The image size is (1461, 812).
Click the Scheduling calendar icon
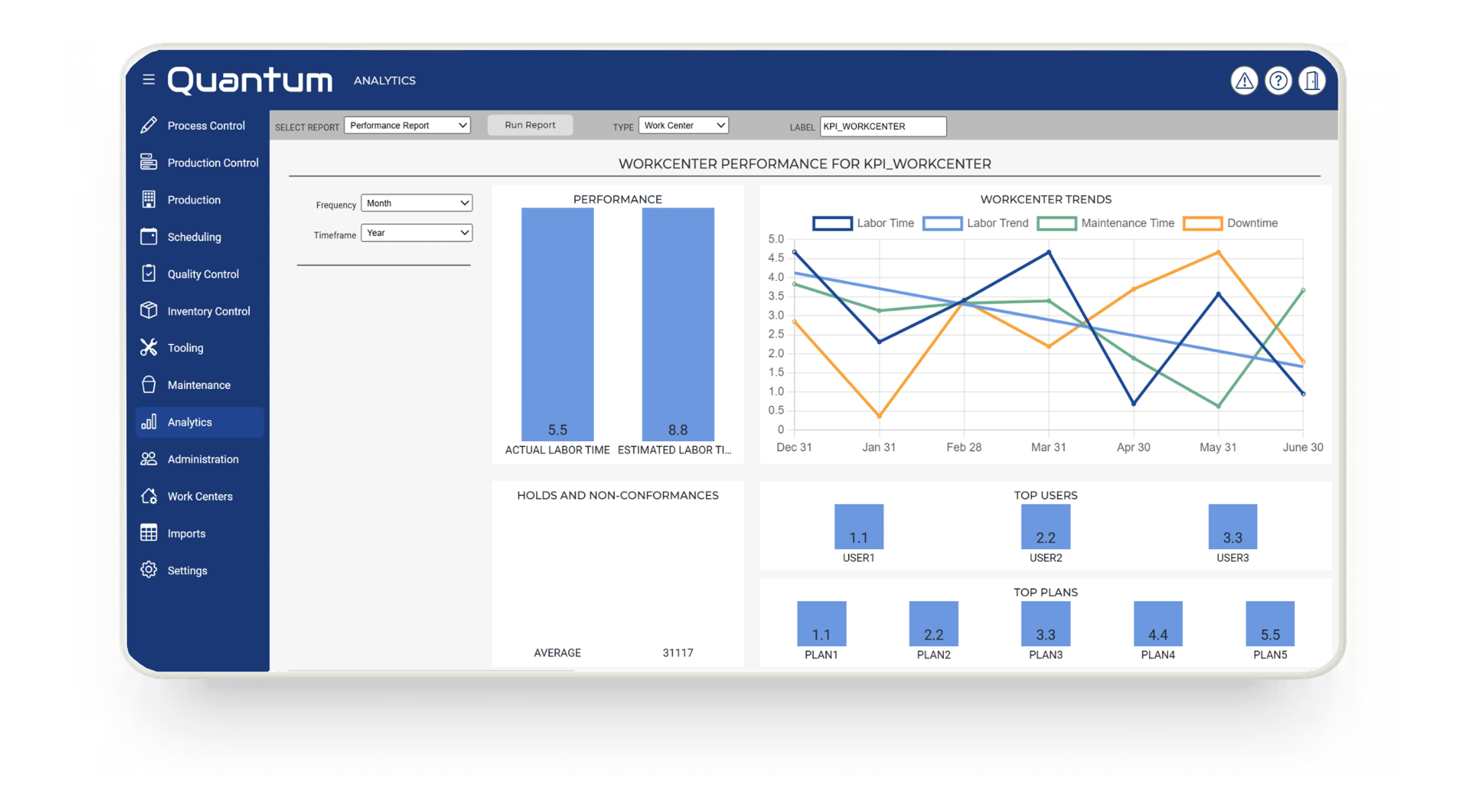pos(149,236)
